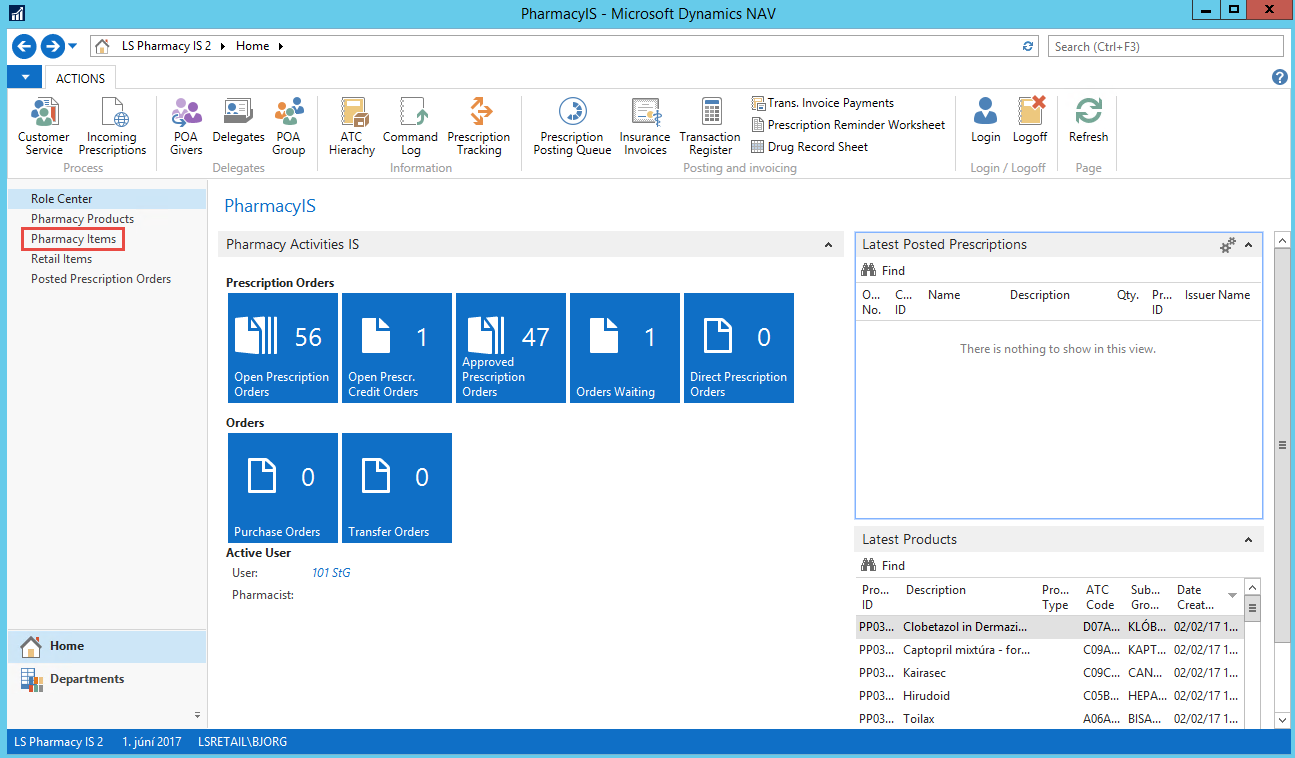Click the POA Givers icon
Viewport: 1295px width, 758px height.
point(186,127)
